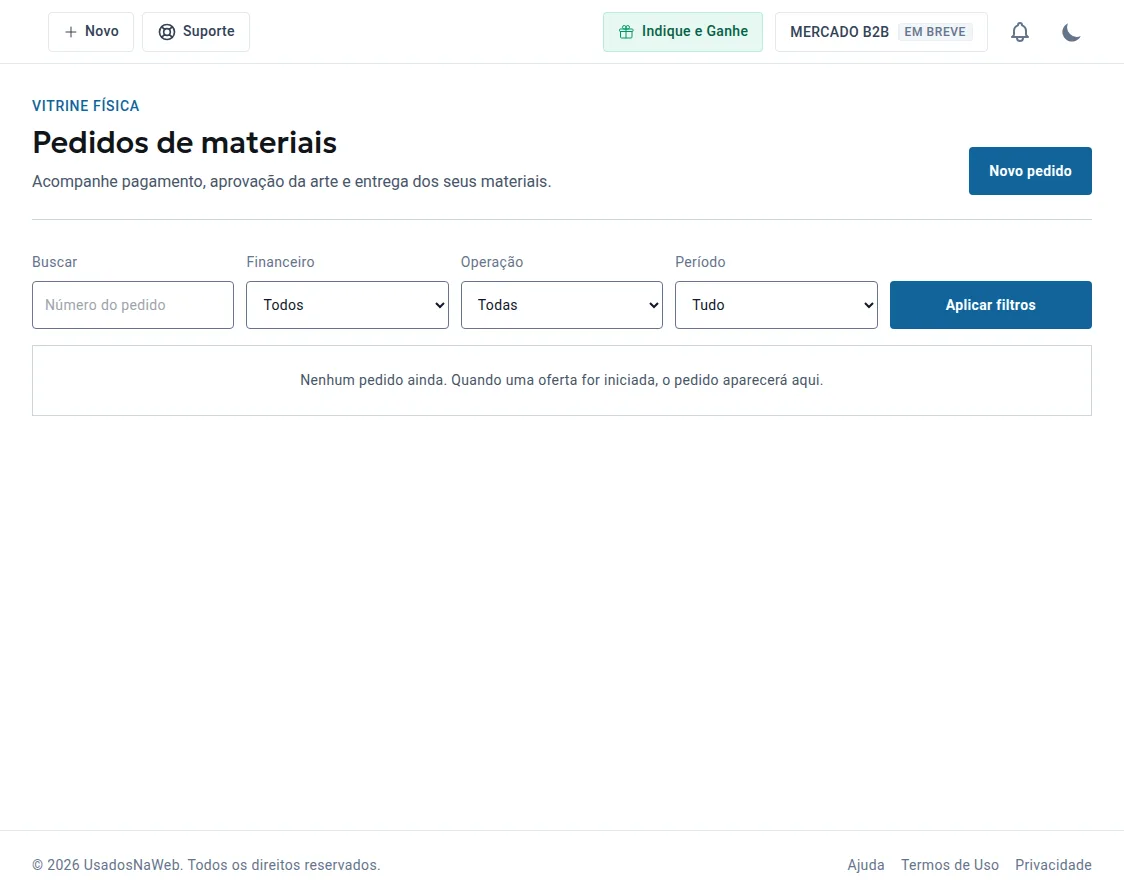Open the Período dropdown
Viewport: 1124px width, 880px height.
776,305
